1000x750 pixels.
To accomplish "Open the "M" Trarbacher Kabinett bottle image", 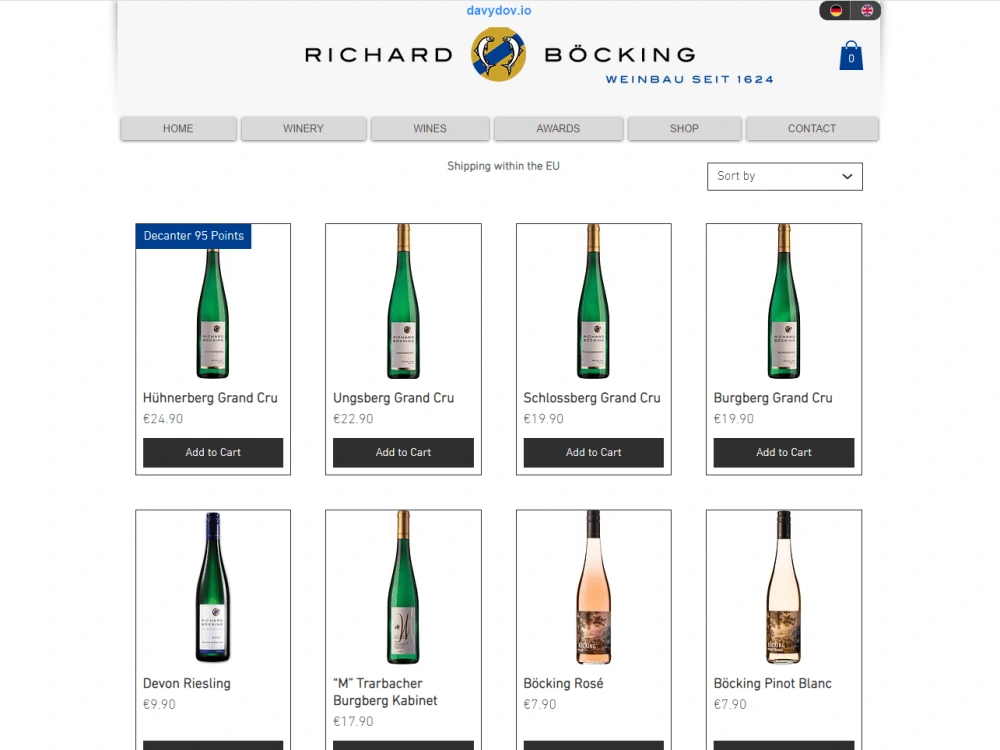I will [x=403, y=587].
